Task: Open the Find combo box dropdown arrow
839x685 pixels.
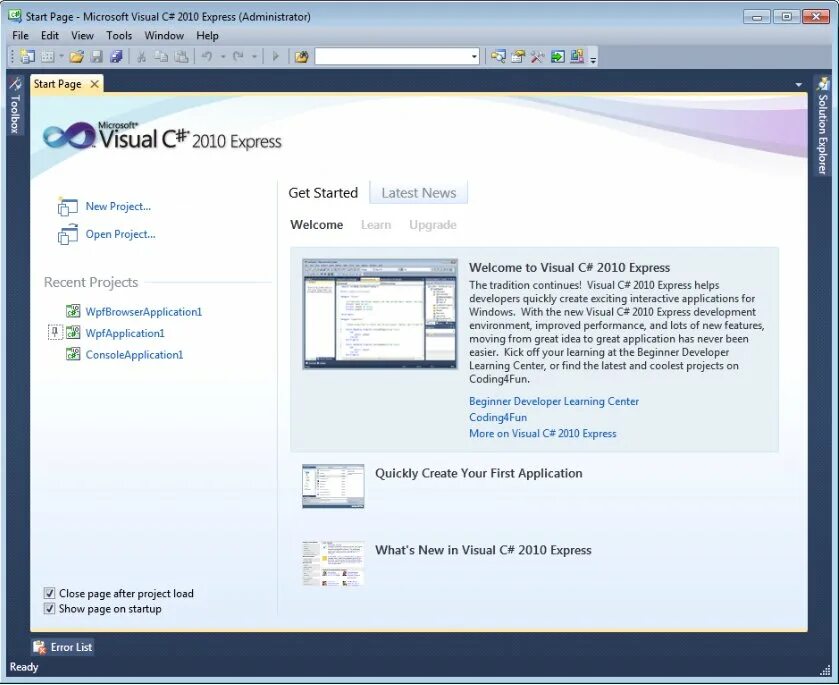Action: [474, 56]
